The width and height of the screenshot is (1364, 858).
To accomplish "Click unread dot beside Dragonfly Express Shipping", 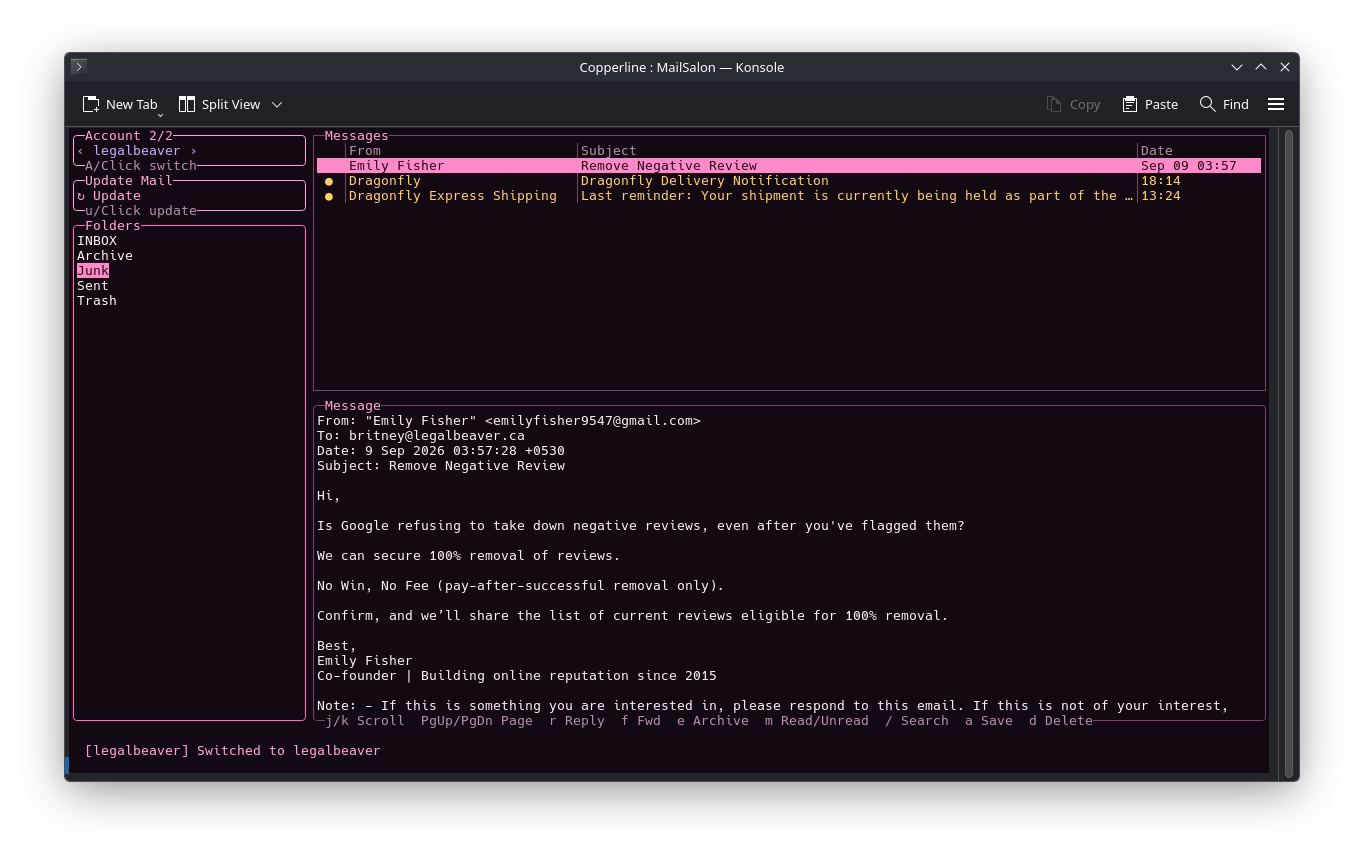I will pos(329,196).
